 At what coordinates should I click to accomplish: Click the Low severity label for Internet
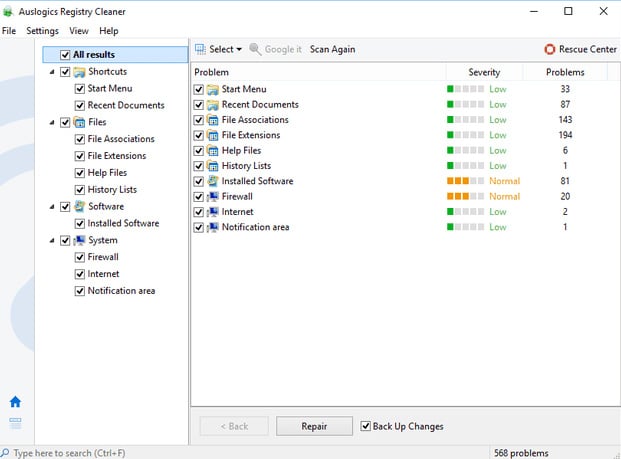tap(498, 212)
